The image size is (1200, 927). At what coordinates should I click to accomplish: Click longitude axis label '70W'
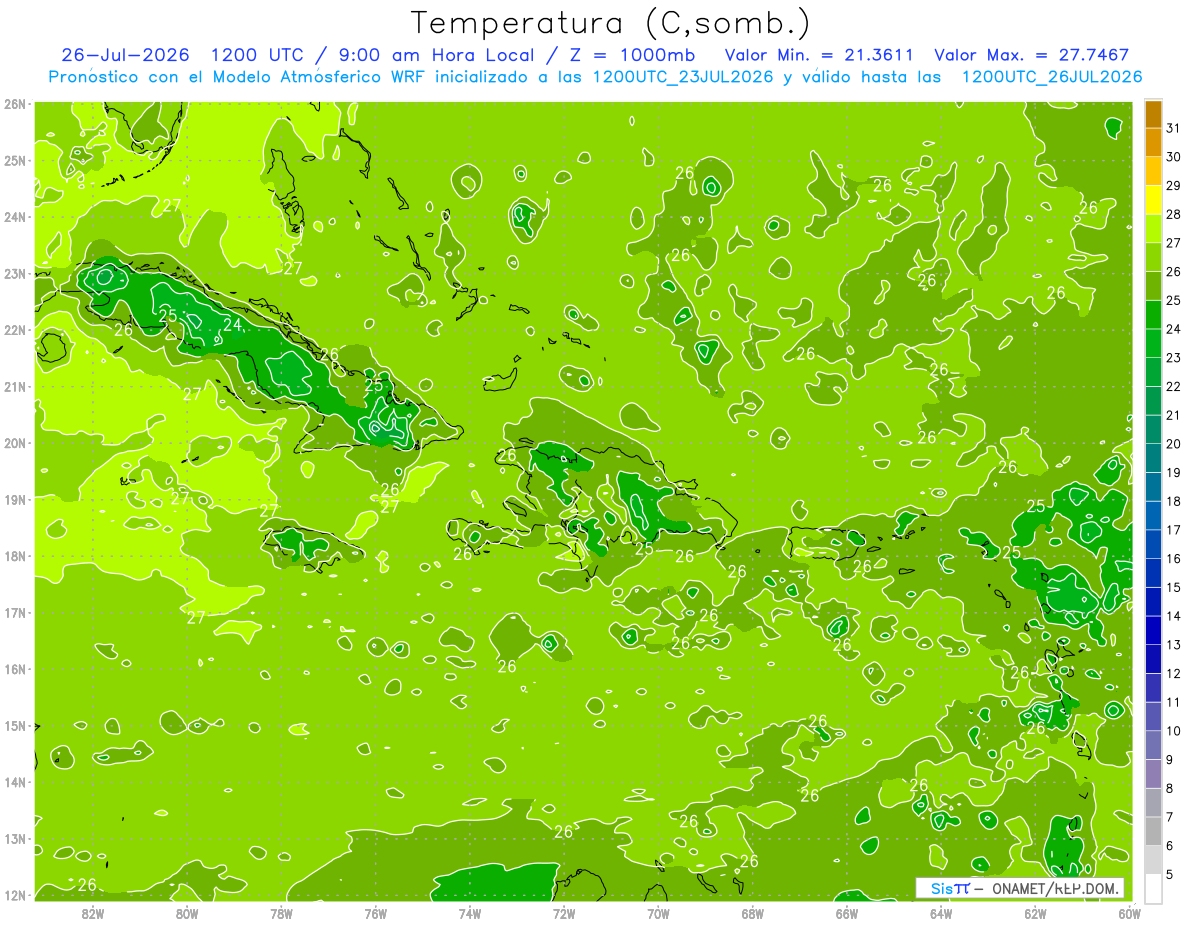click(x=658, y=913)
